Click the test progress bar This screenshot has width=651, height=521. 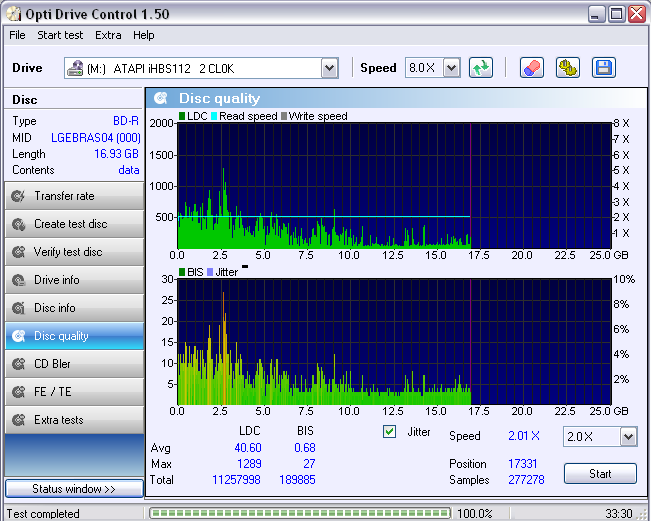tap(300, 513)
